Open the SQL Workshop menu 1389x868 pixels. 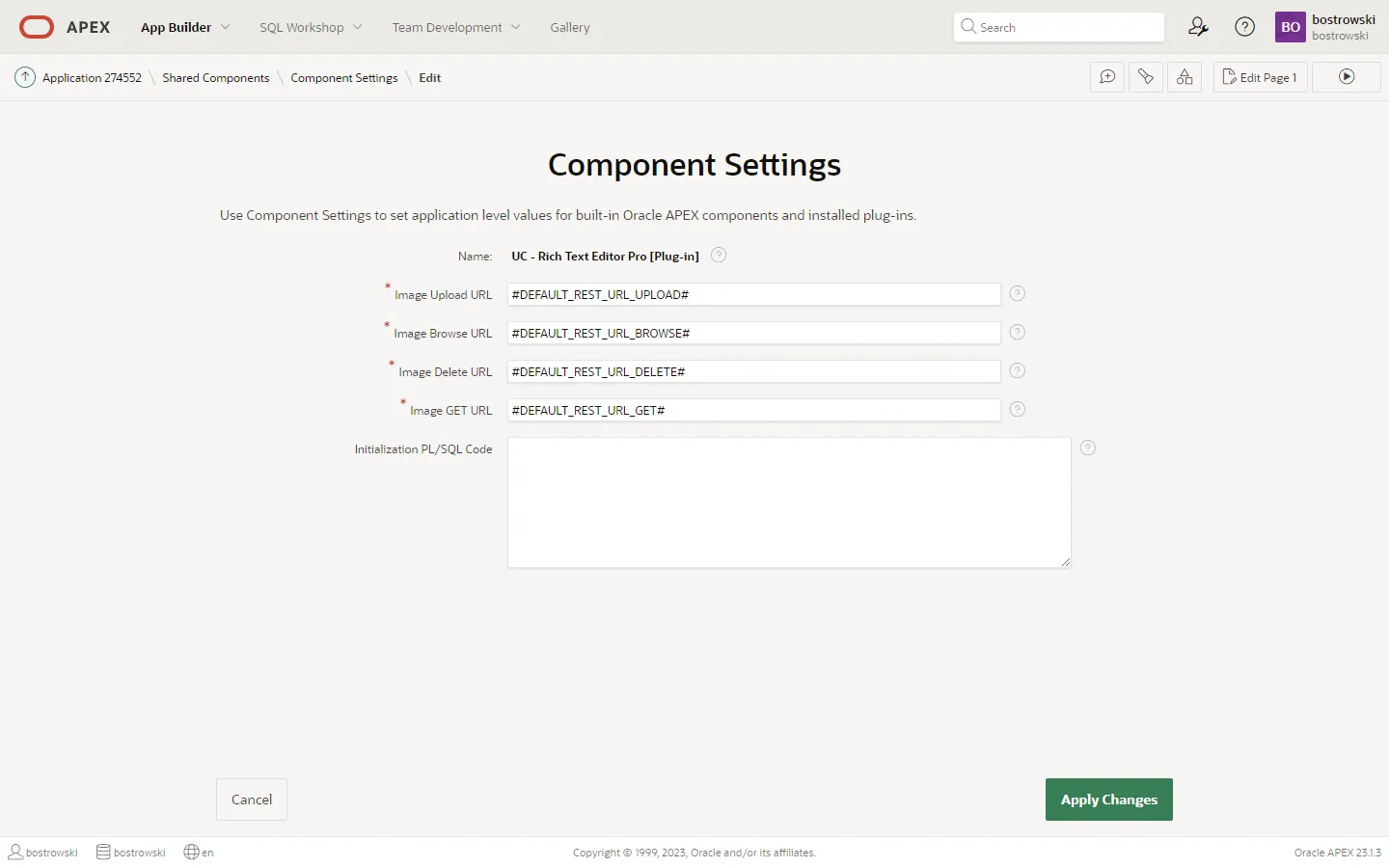301,27
